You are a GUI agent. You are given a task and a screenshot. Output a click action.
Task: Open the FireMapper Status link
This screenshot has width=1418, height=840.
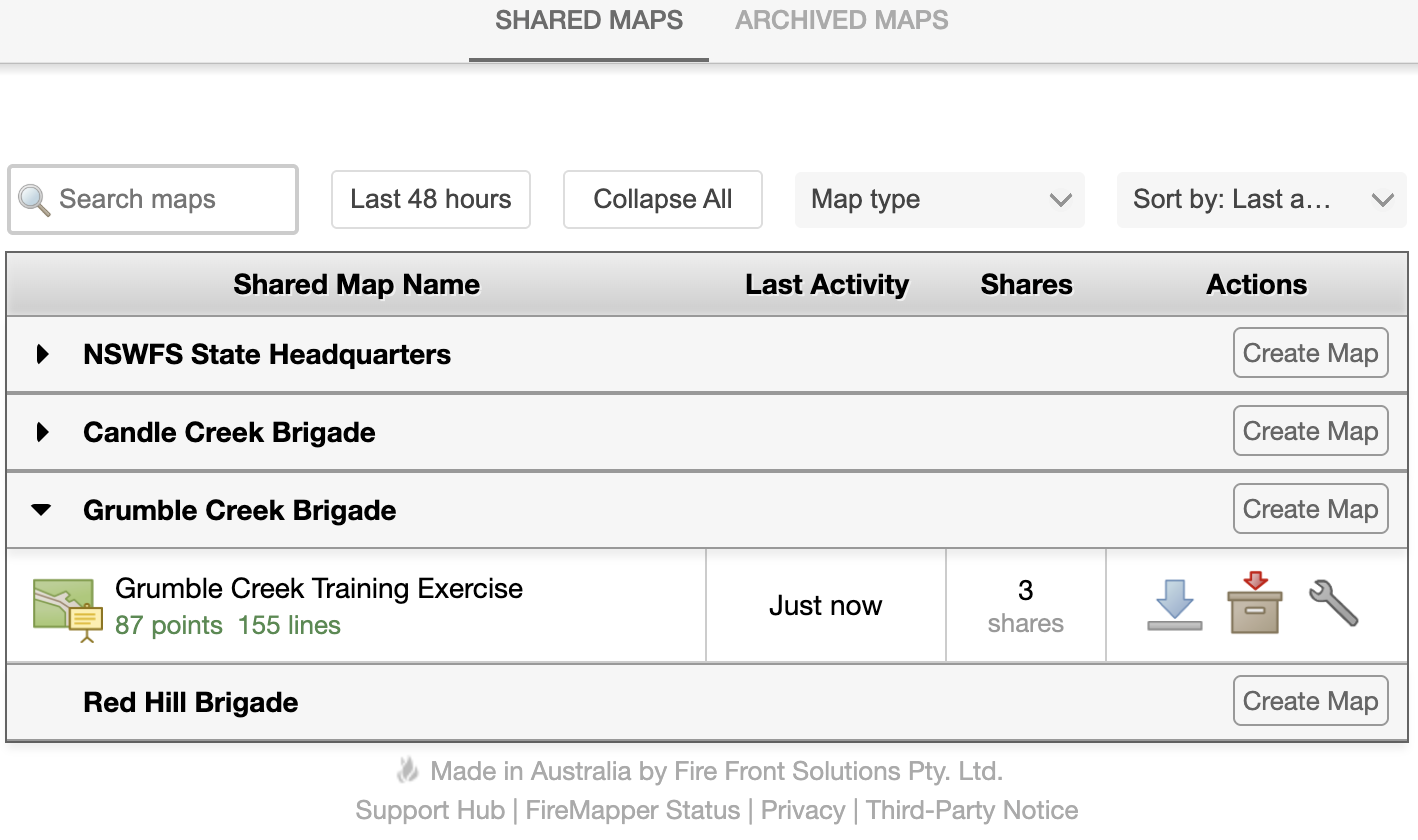click(633, 810)
